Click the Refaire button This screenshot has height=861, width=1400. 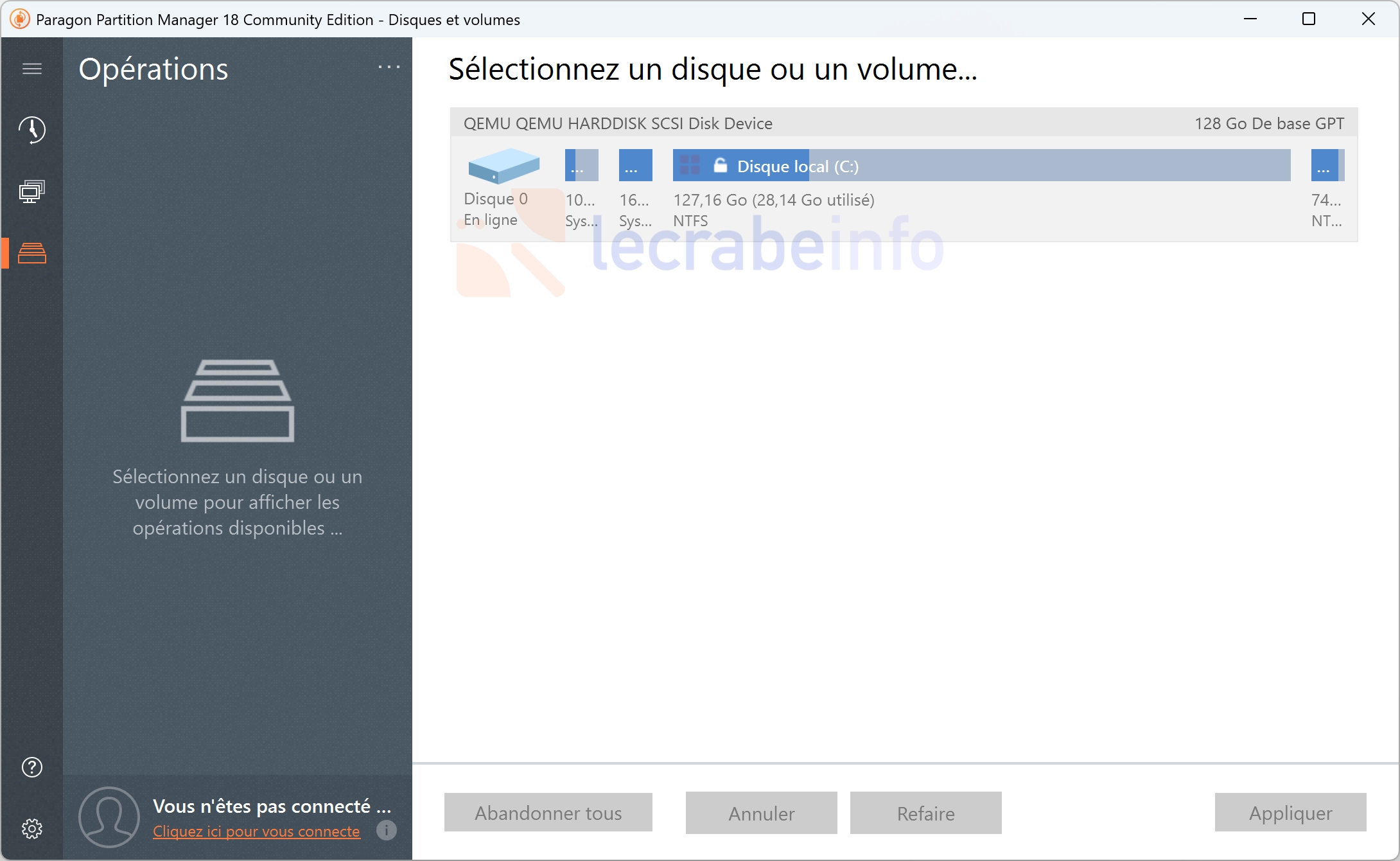pos(925,813)
